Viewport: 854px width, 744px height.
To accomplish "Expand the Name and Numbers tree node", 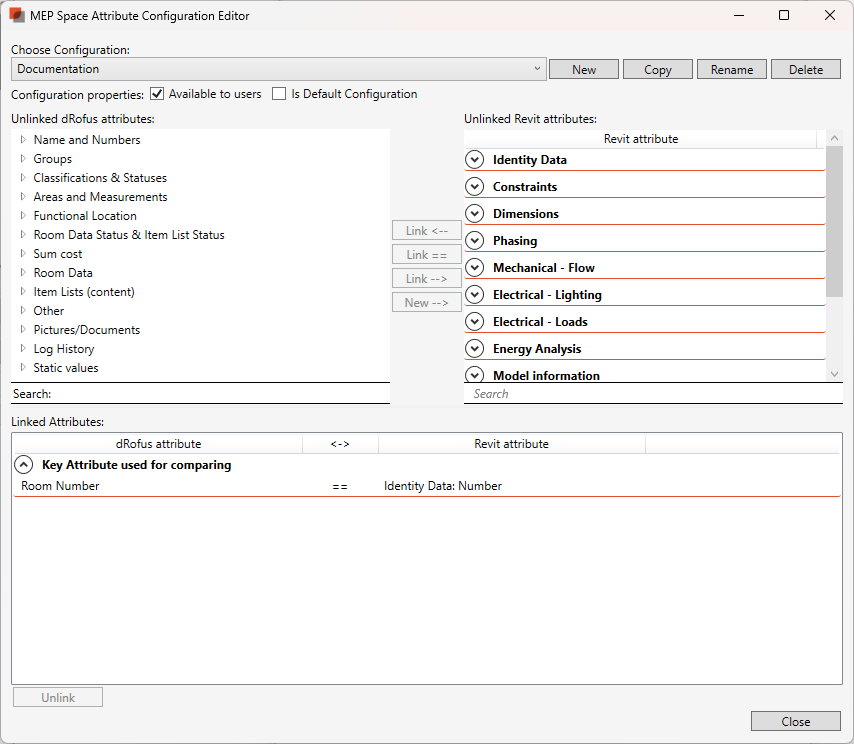I will click(x=23, y=140).
